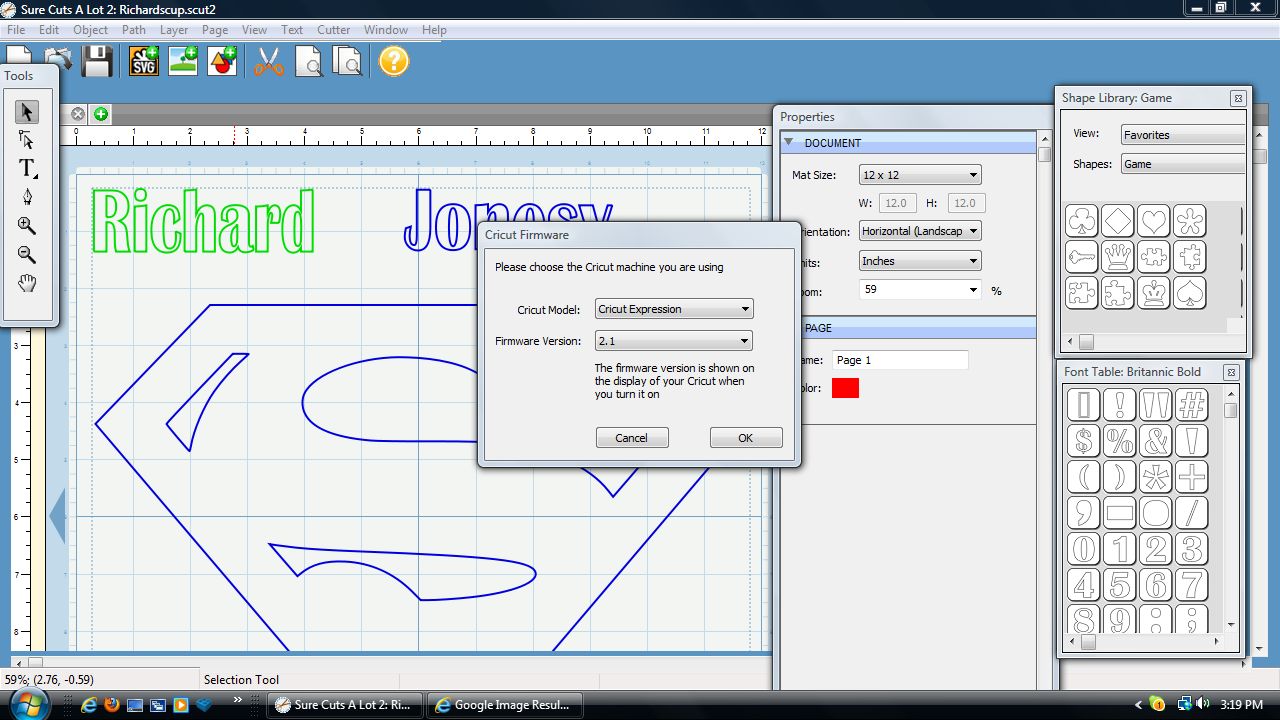Open the shapes library icon

(x=222, y=61)
